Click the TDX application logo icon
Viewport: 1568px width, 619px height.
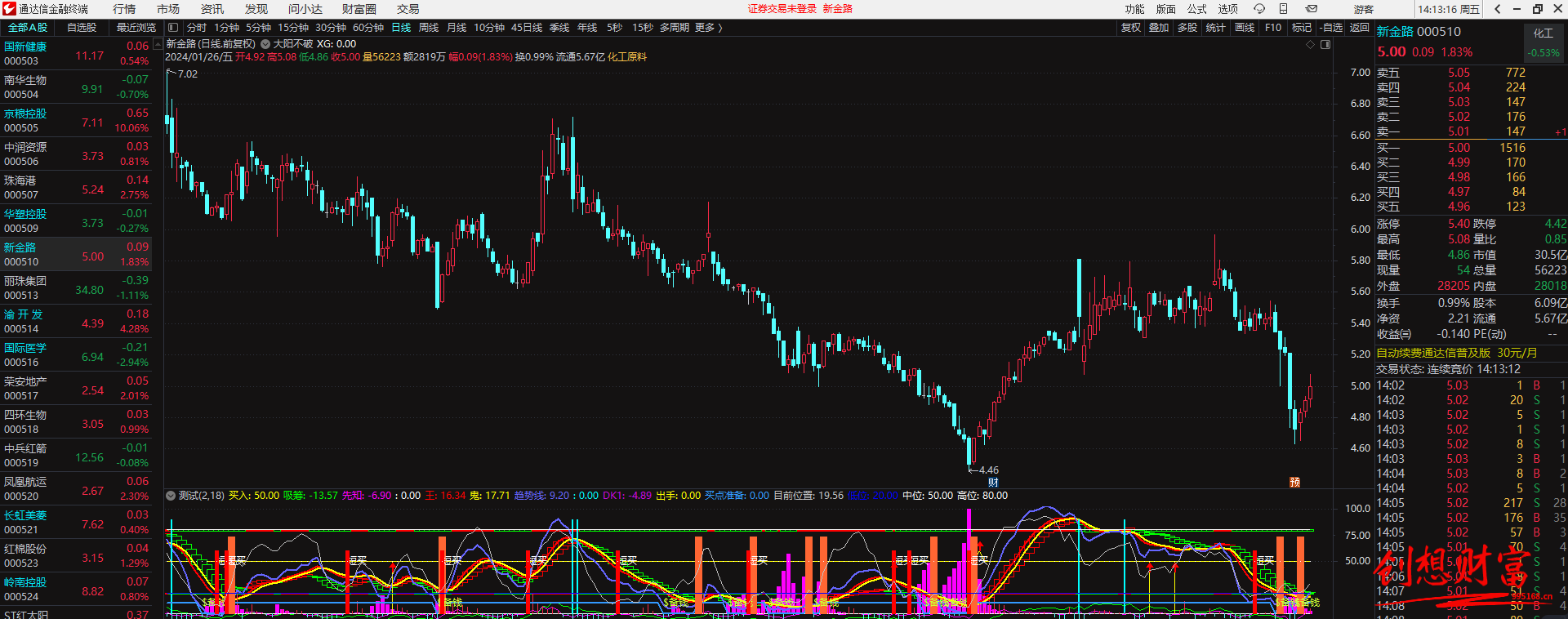click(9, 9)
